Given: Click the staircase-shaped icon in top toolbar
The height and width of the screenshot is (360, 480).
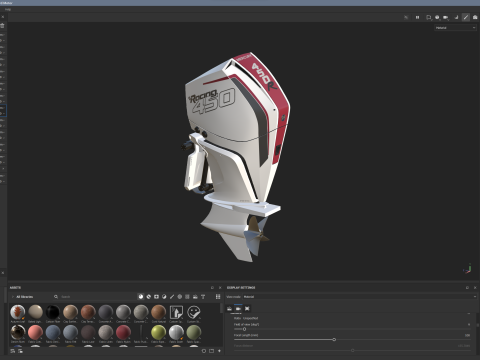Looking at the screenshot, I should coord(456,17).
